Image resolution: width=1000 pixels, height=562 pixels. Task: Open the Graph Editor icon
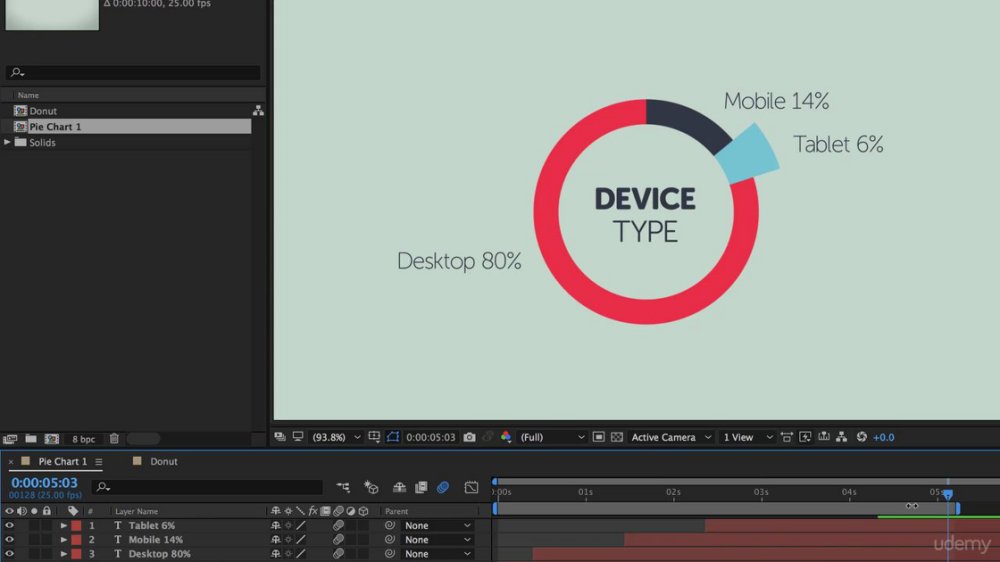click(x=471, y=487)
